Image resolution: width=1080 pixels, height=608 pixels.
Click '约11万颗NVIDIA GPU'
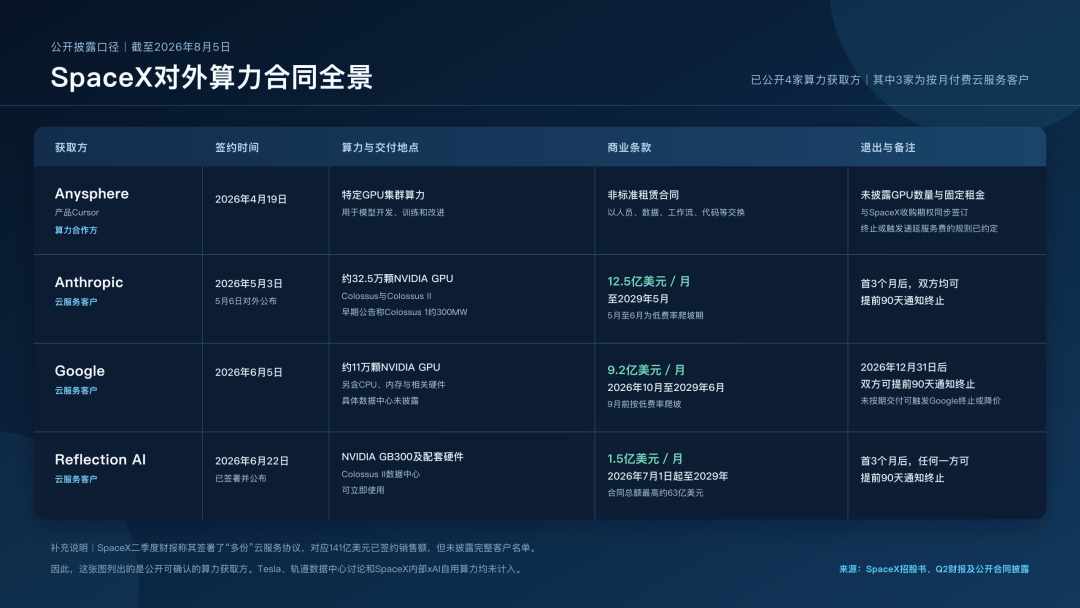click(x=391, y=368)
